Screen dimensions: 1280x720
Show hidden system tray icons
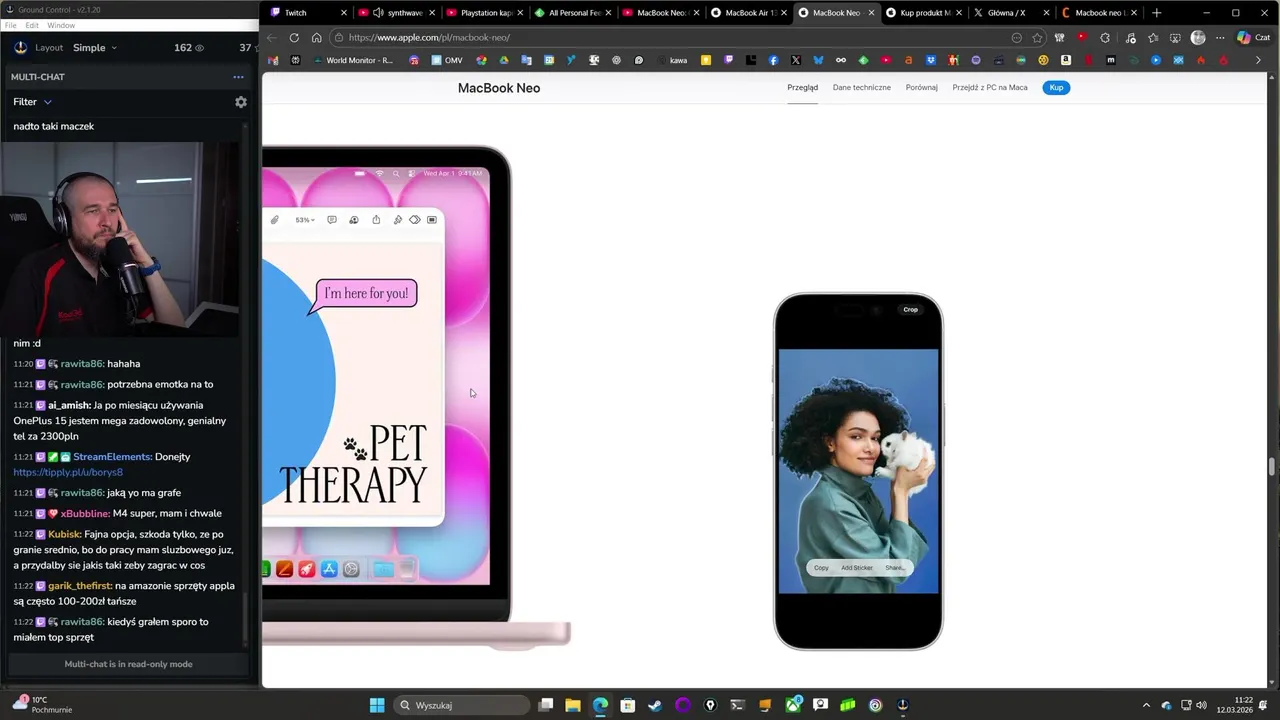click(x=1146, y=705)
